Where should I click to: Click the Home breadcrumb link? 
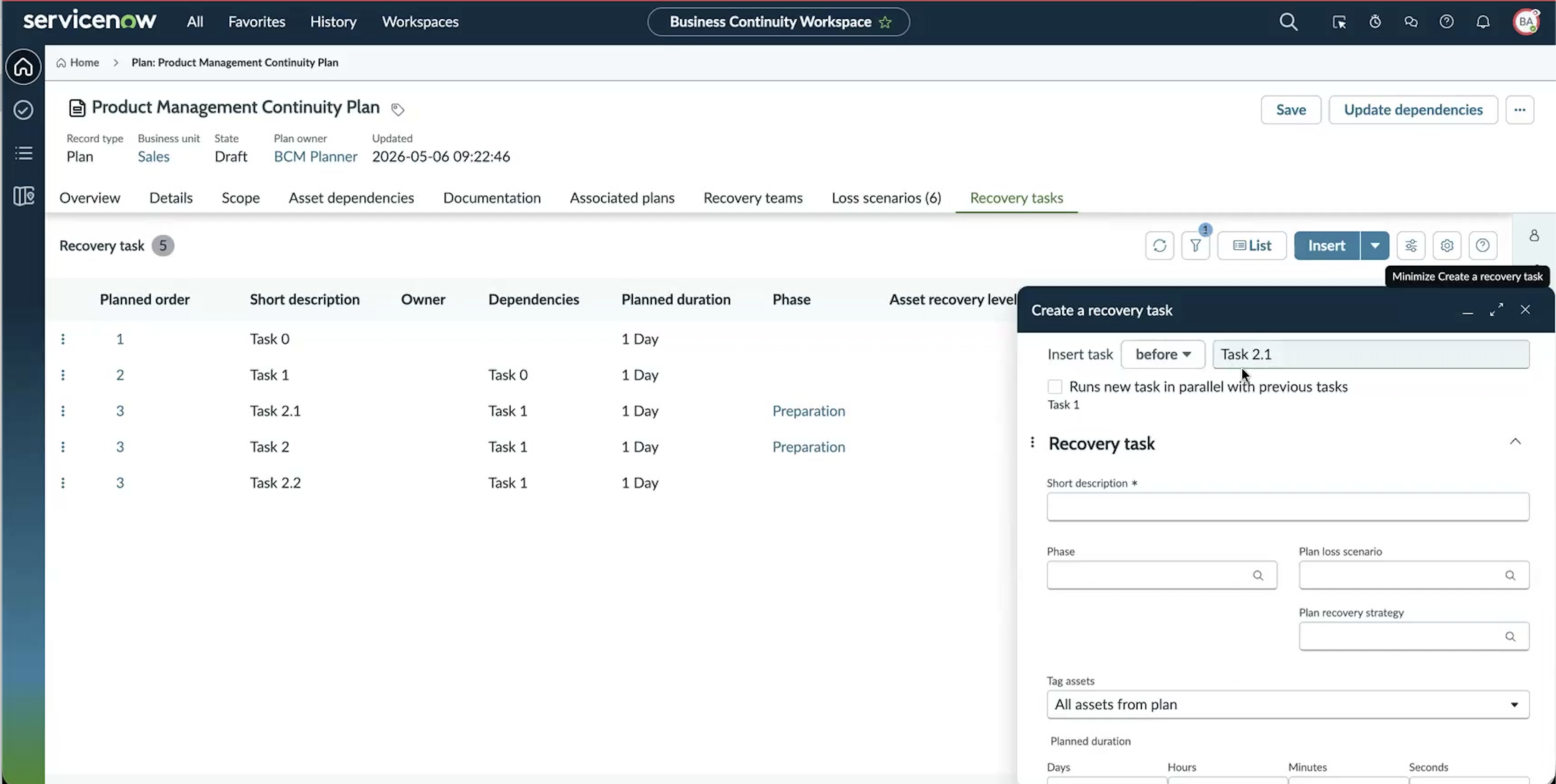click(77, 63)
